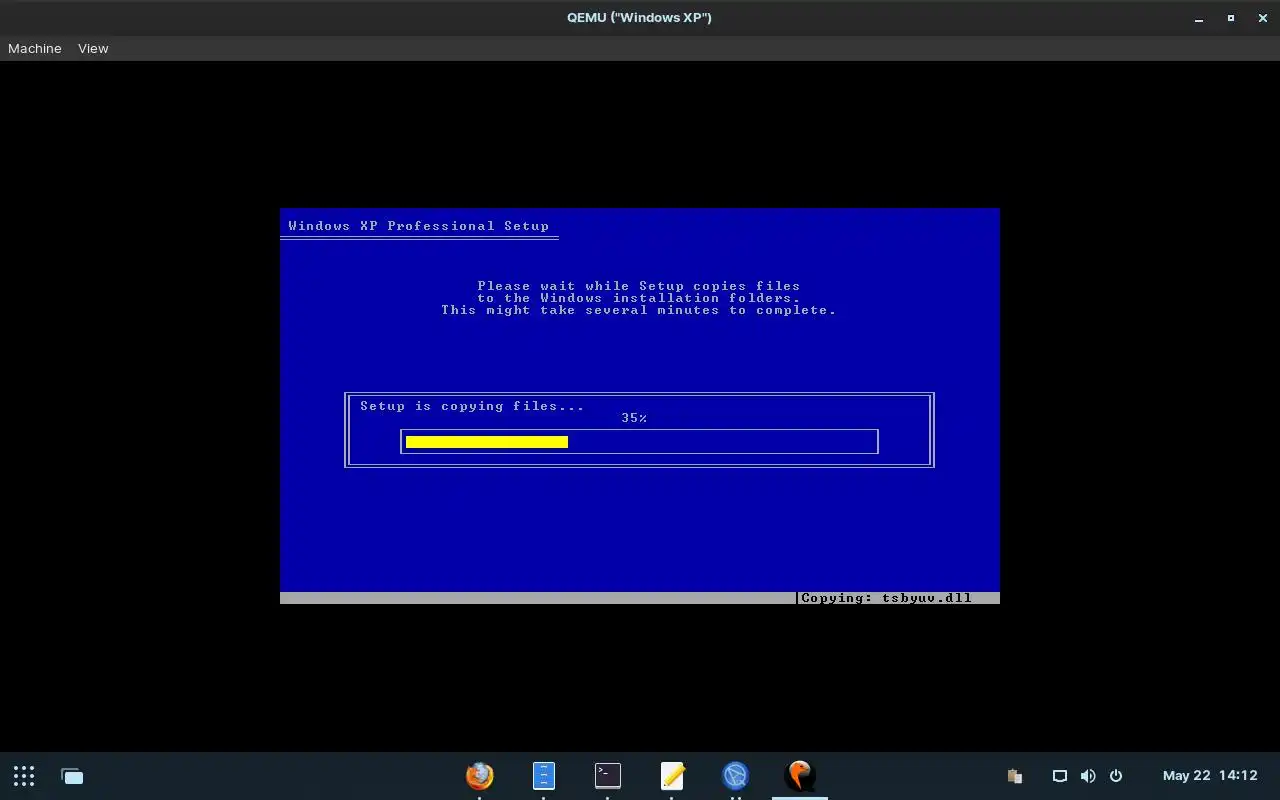
Task: Minimize the QEMU window
Action: click(1199, 18)
